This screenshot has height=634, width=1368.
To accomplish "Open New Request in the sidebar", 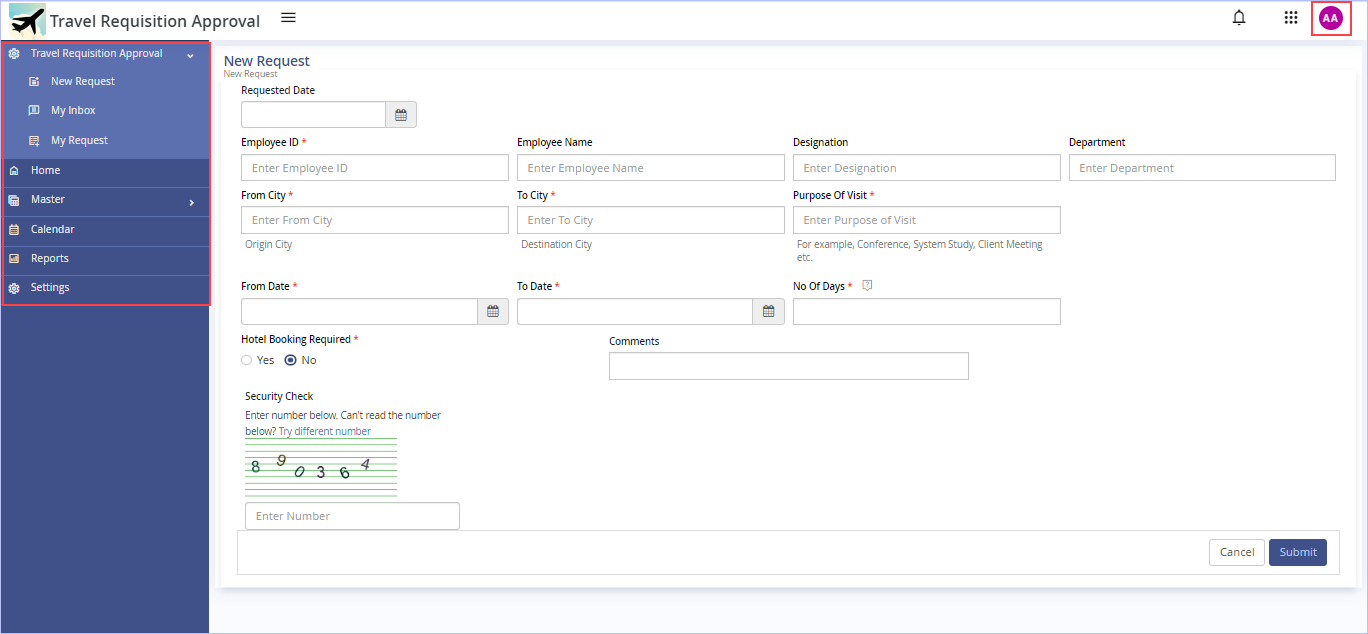I will click(x=83, y=82).
